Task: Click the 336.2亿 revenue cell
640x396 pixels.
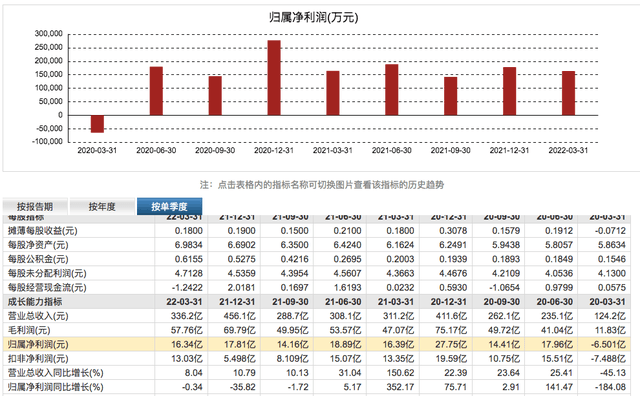Action: [x=187, y=316]
